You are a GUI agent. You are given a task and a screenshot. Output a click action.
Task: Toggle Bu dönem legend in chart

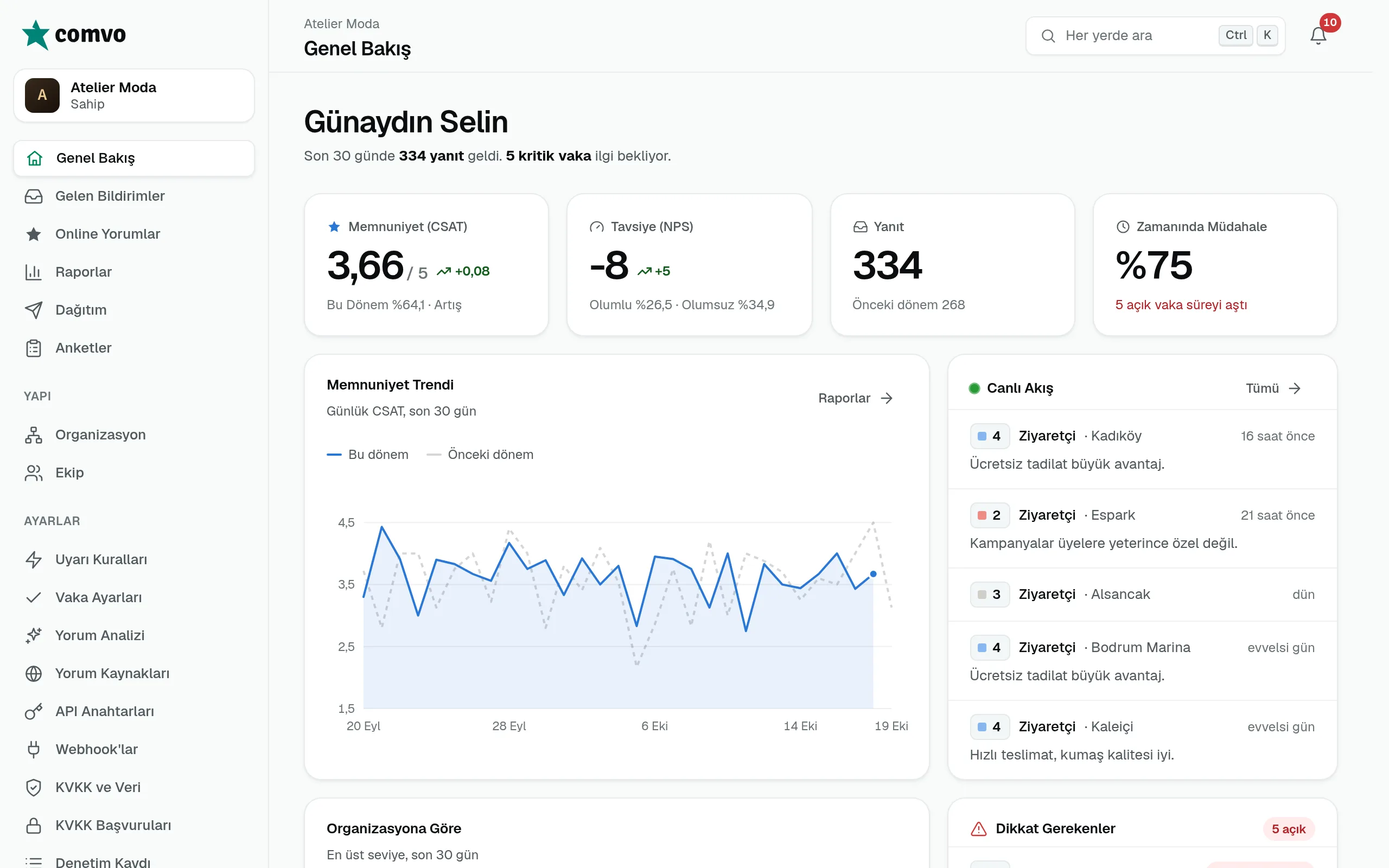pos(367,454)
